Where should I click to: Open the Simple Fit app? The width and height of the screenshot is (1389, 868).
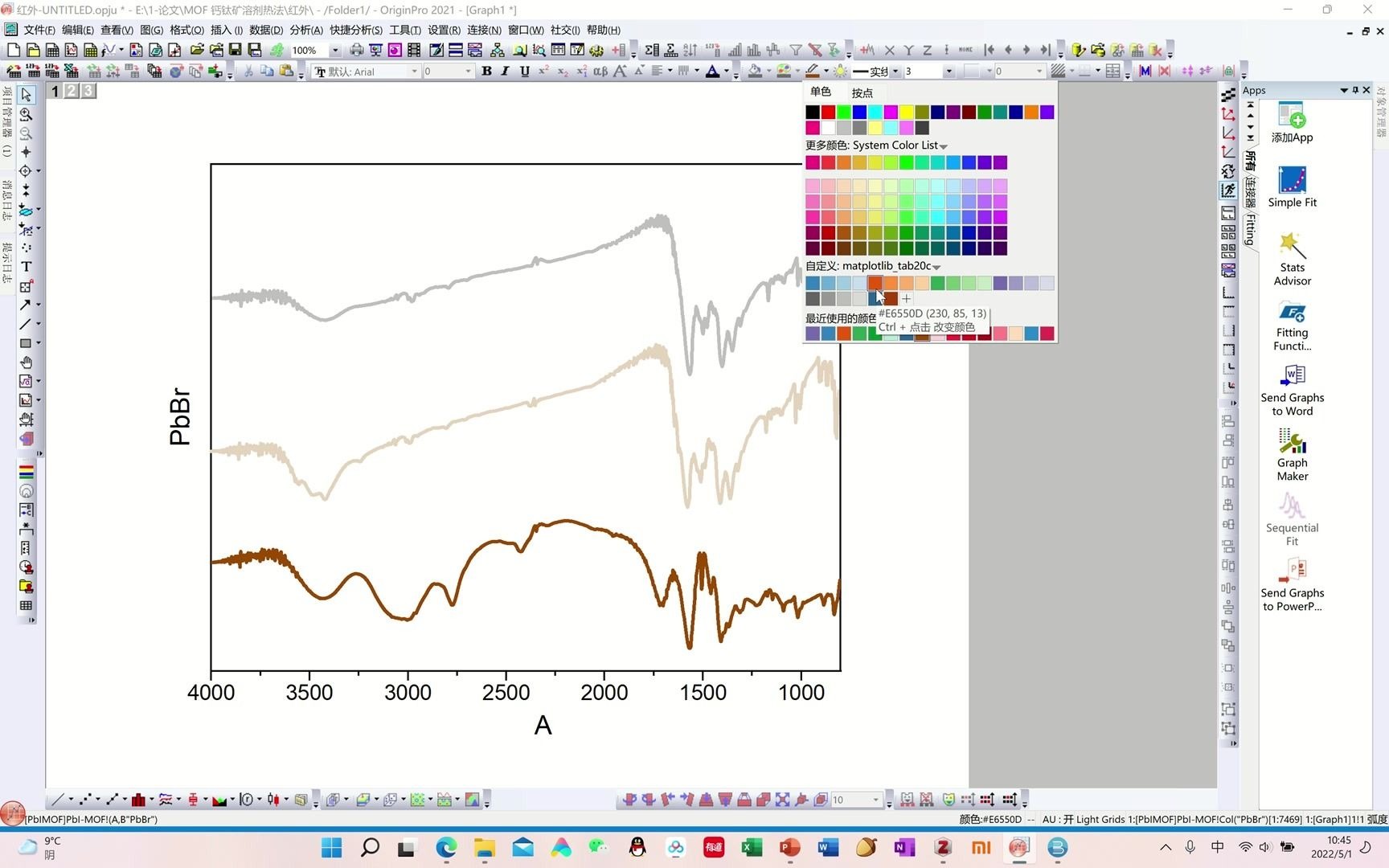click(x=1292, y=187)
